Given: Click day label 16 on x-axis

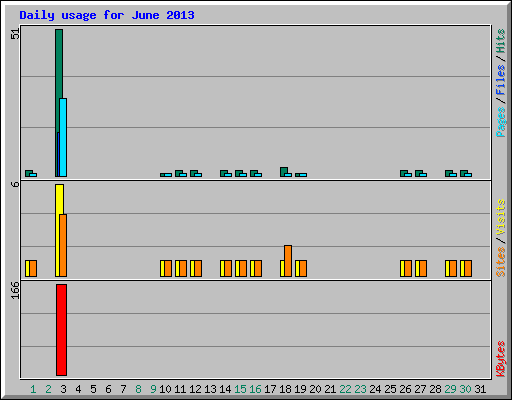Looking at the screenshot, I should pos(255,389).
